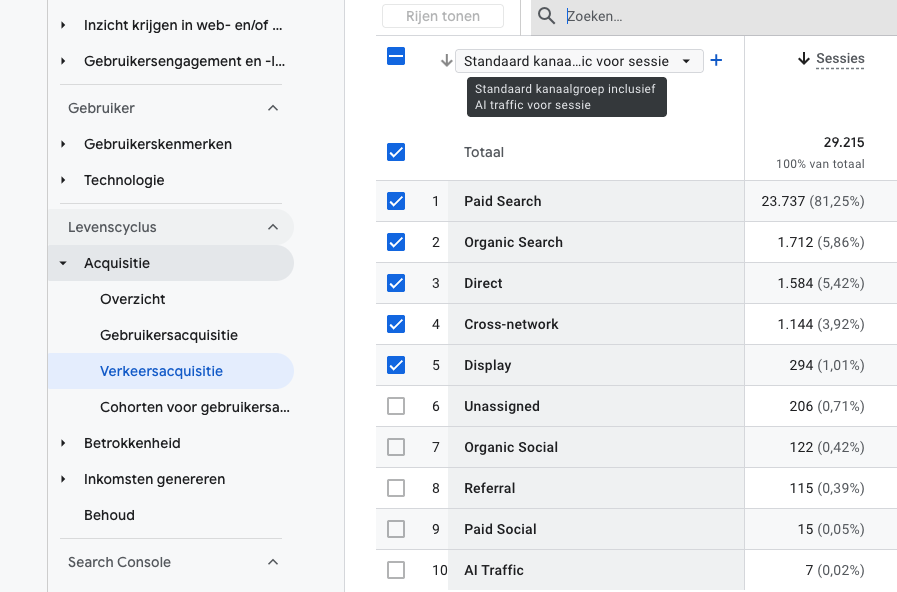
Task: Click the 23.737 (81,25%) sessions value
Action: click(812, 201)
